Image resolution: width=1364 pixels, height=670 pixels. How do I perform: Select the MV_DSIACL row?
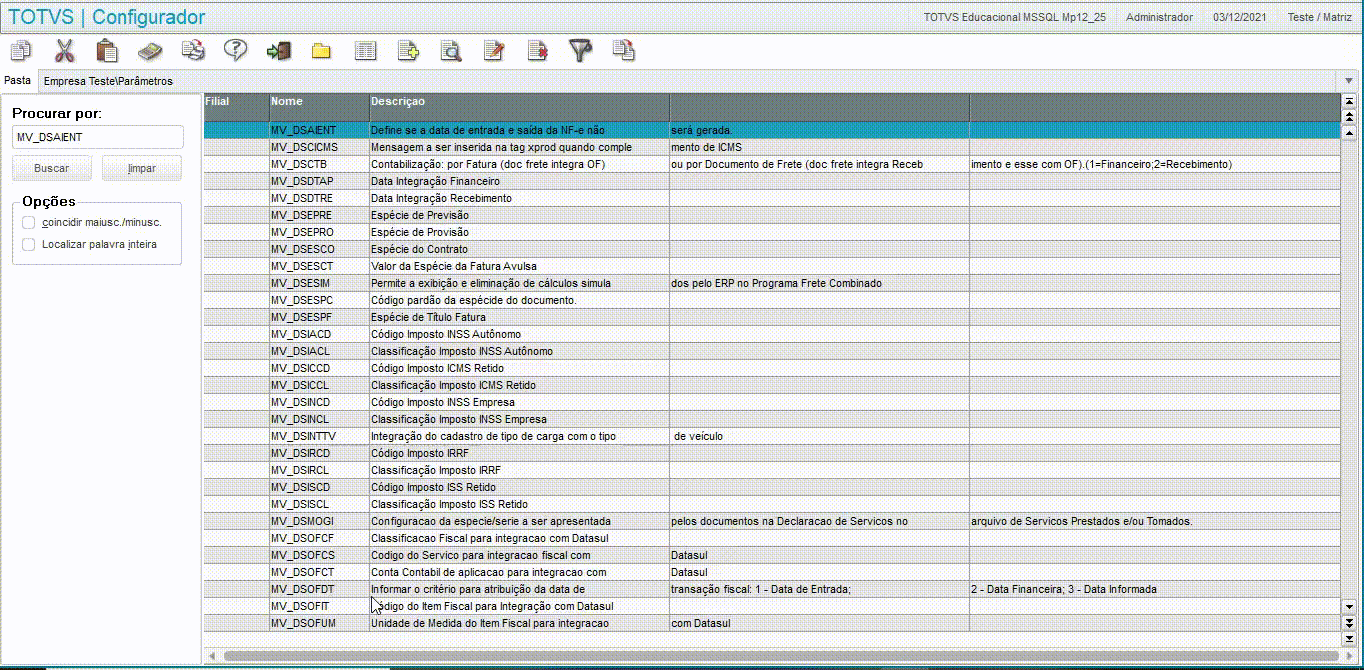[x=772, y=351]
